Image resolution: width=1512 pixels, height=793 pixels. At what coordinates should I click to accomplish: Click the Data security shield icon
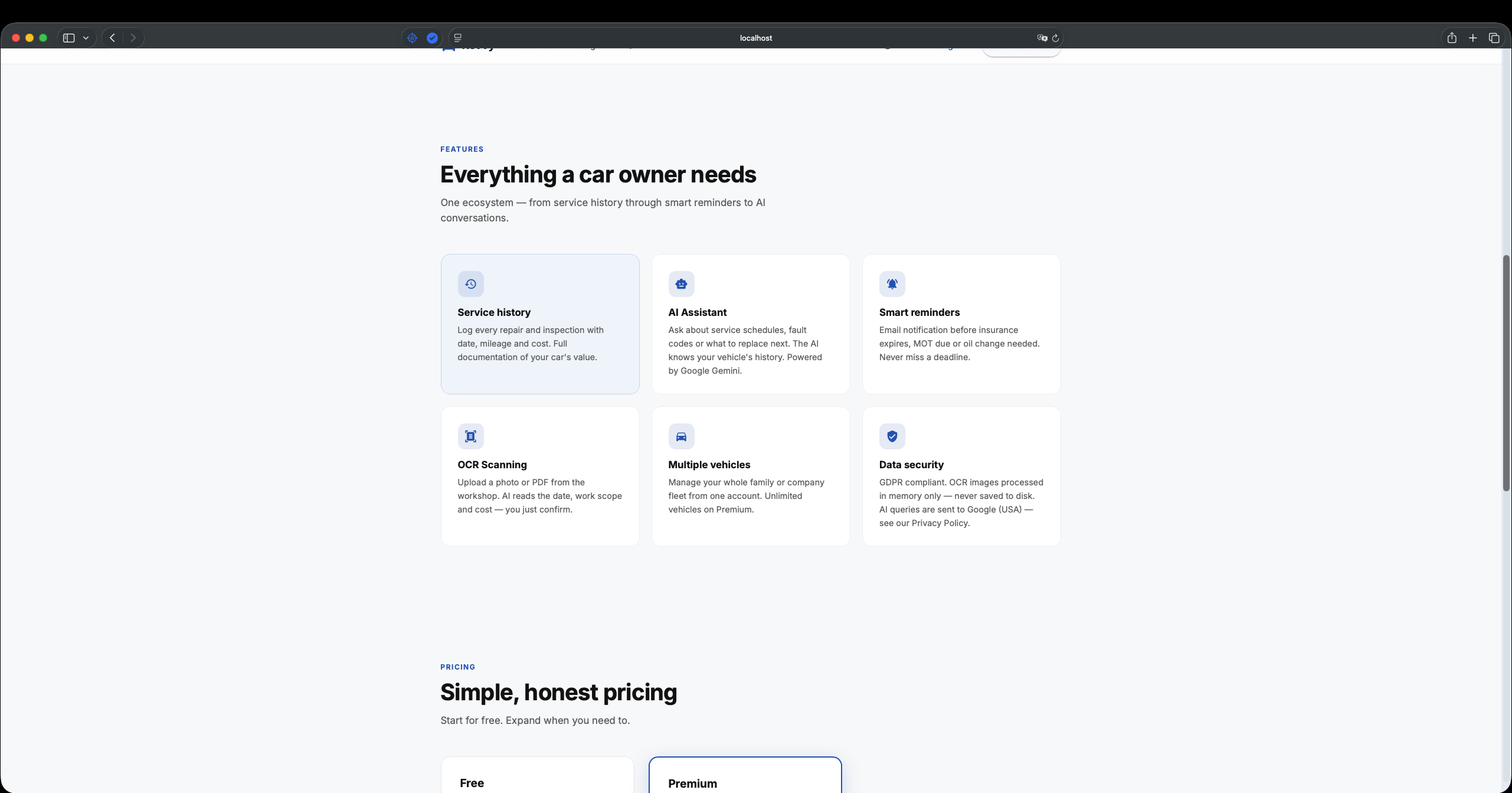pyautogui.click(x=892, y=436)
